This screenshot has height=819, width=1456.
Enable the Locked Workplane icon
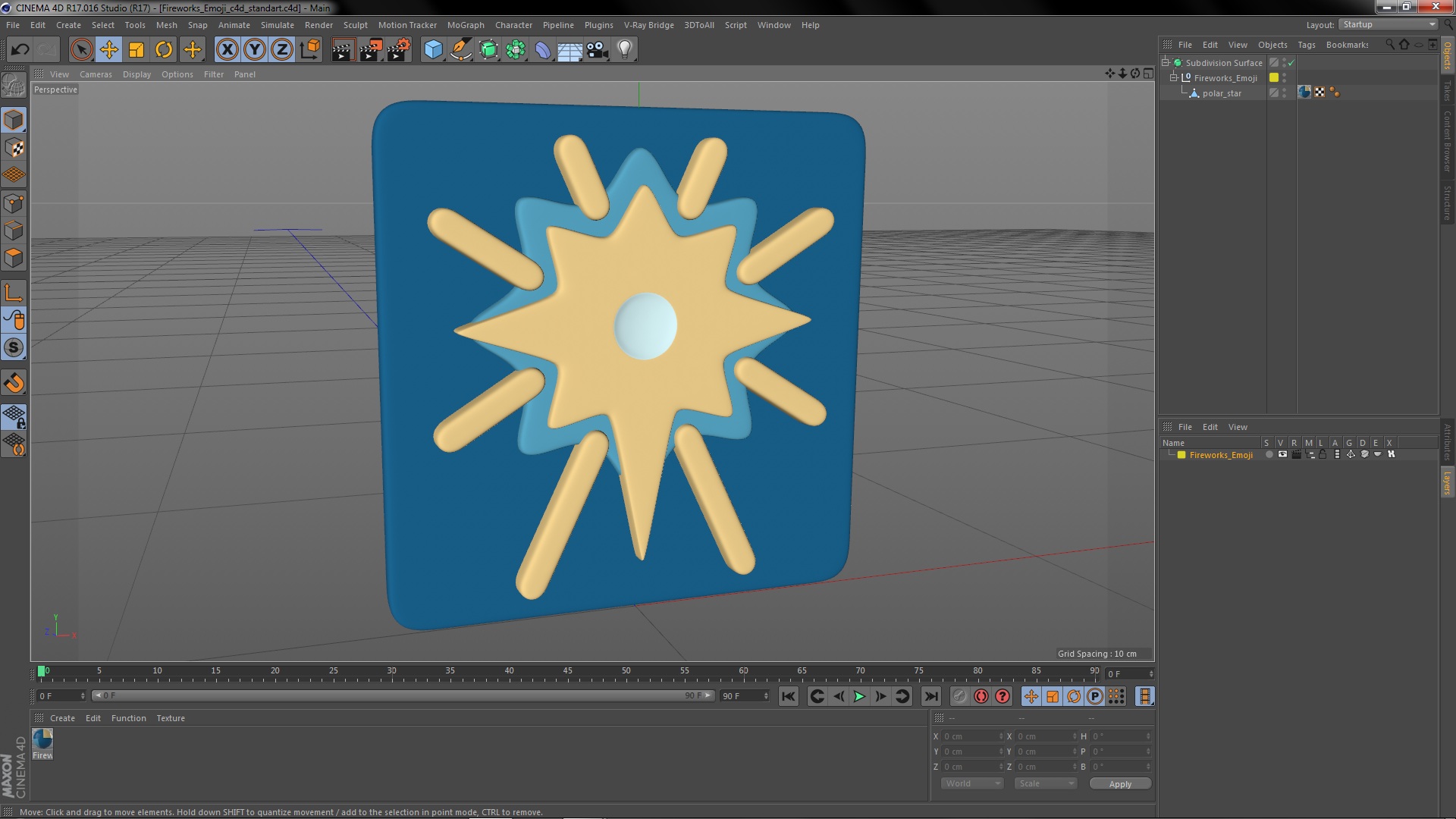coord(14,417)
